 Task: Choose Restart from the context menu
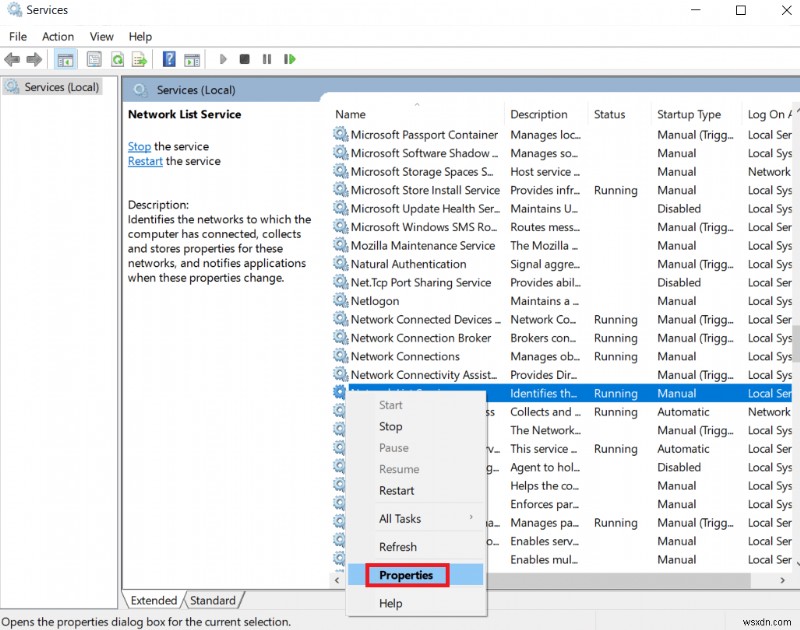(x=397, y=490)
